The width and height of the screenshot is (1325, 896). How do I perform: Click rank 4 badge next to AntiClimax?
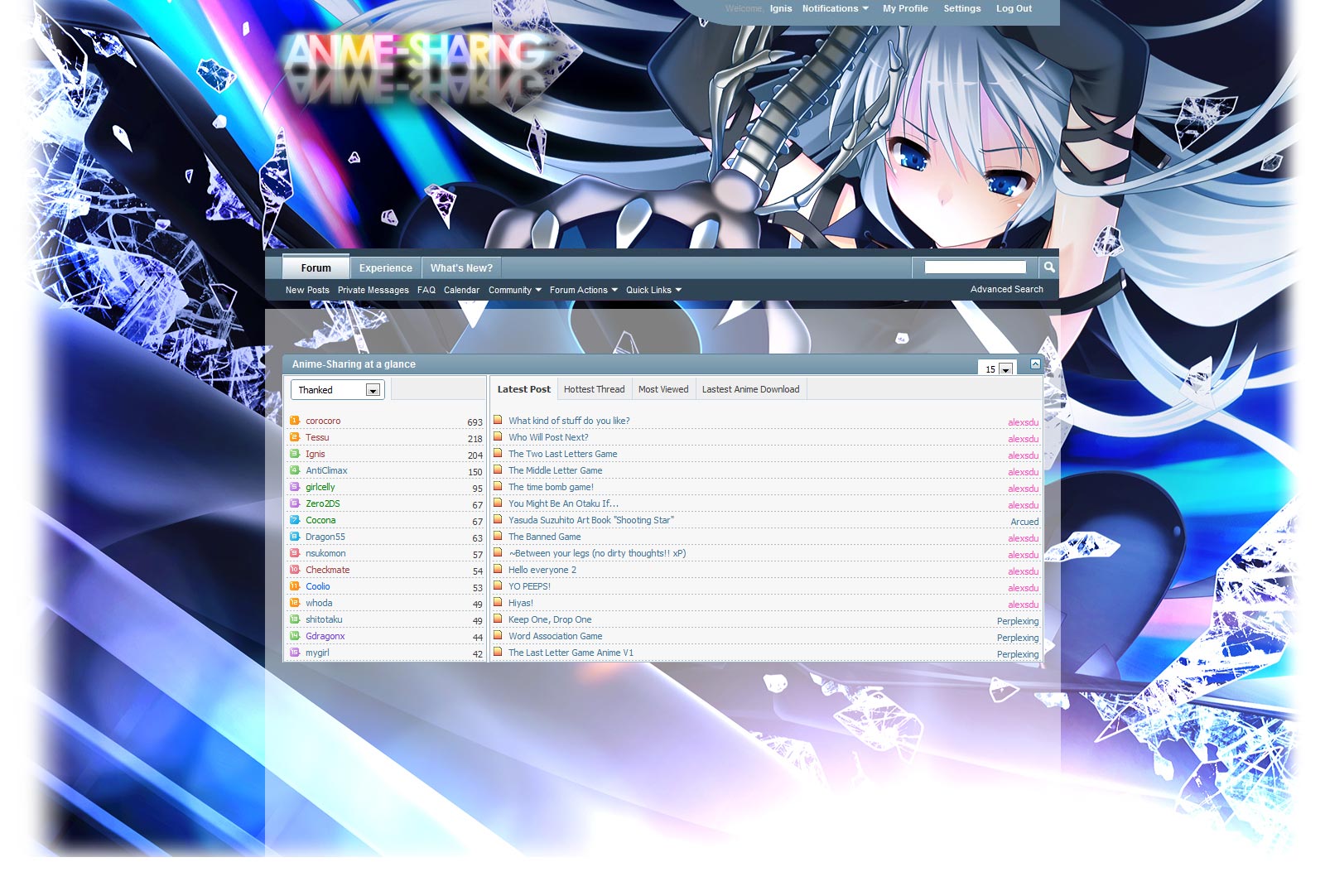(294, 470)
